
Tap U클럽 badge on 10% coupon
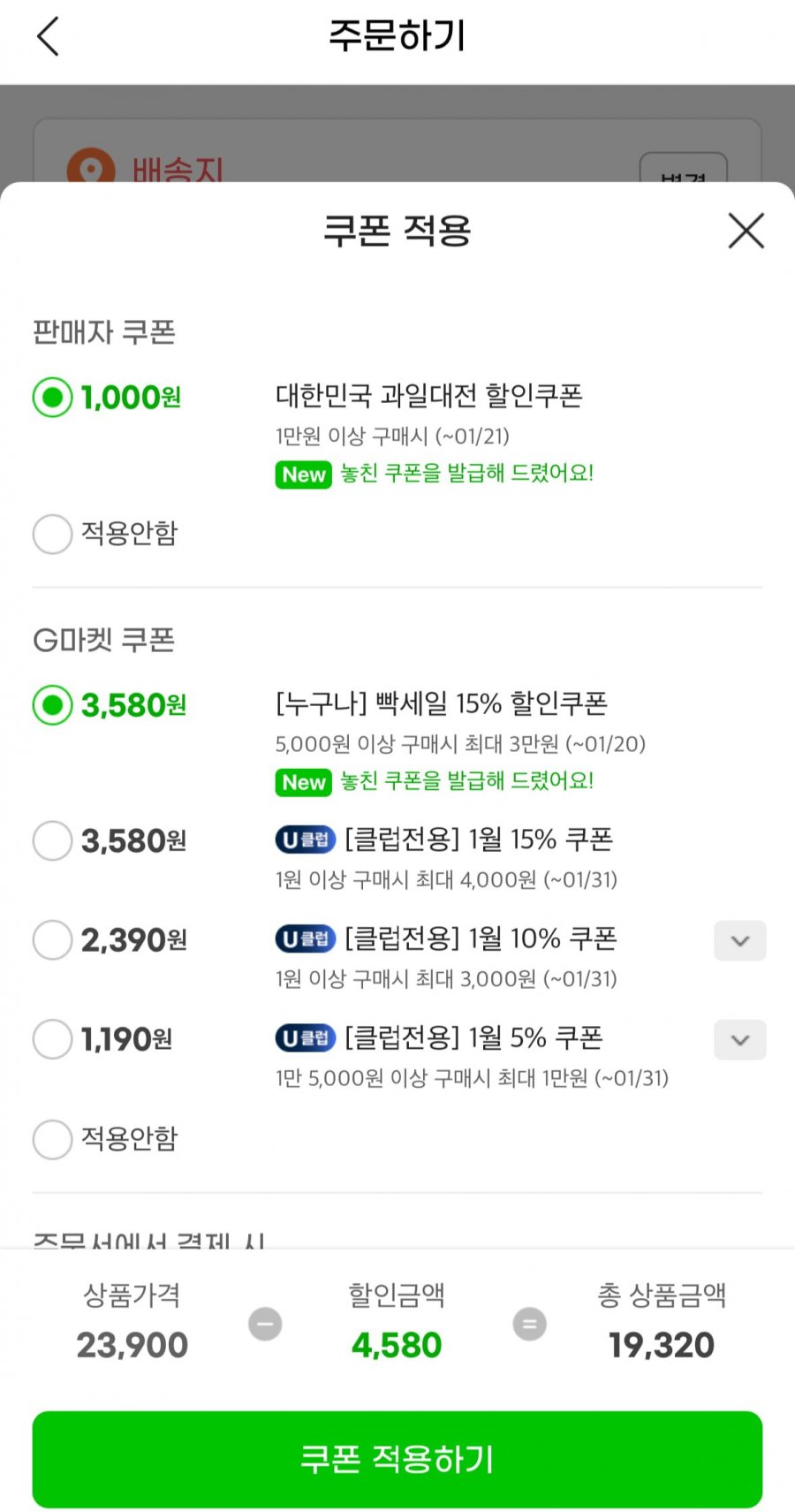(305, 938)
